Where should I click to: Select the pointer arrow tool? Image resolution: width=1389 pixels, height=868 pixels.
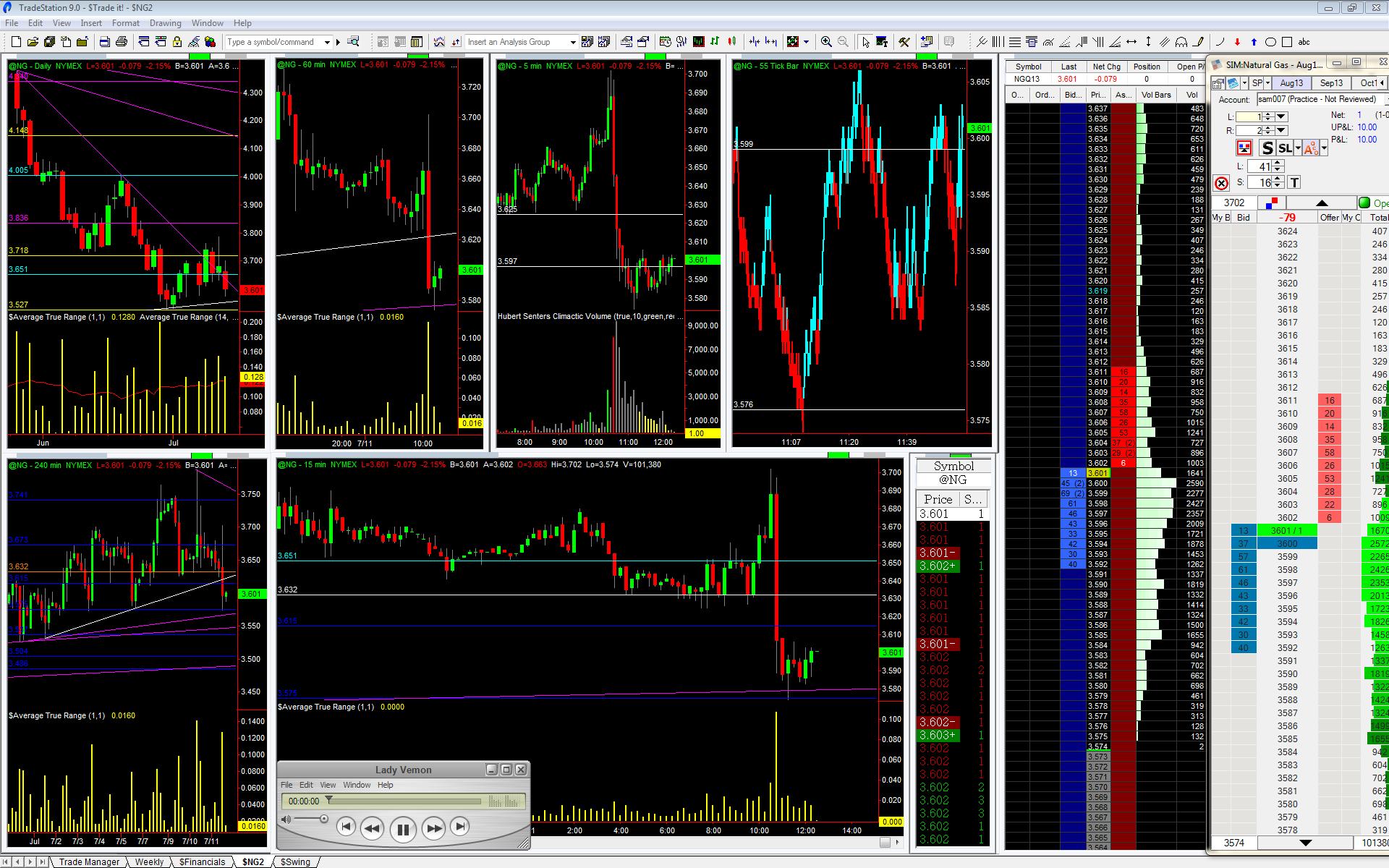point(866,42)
